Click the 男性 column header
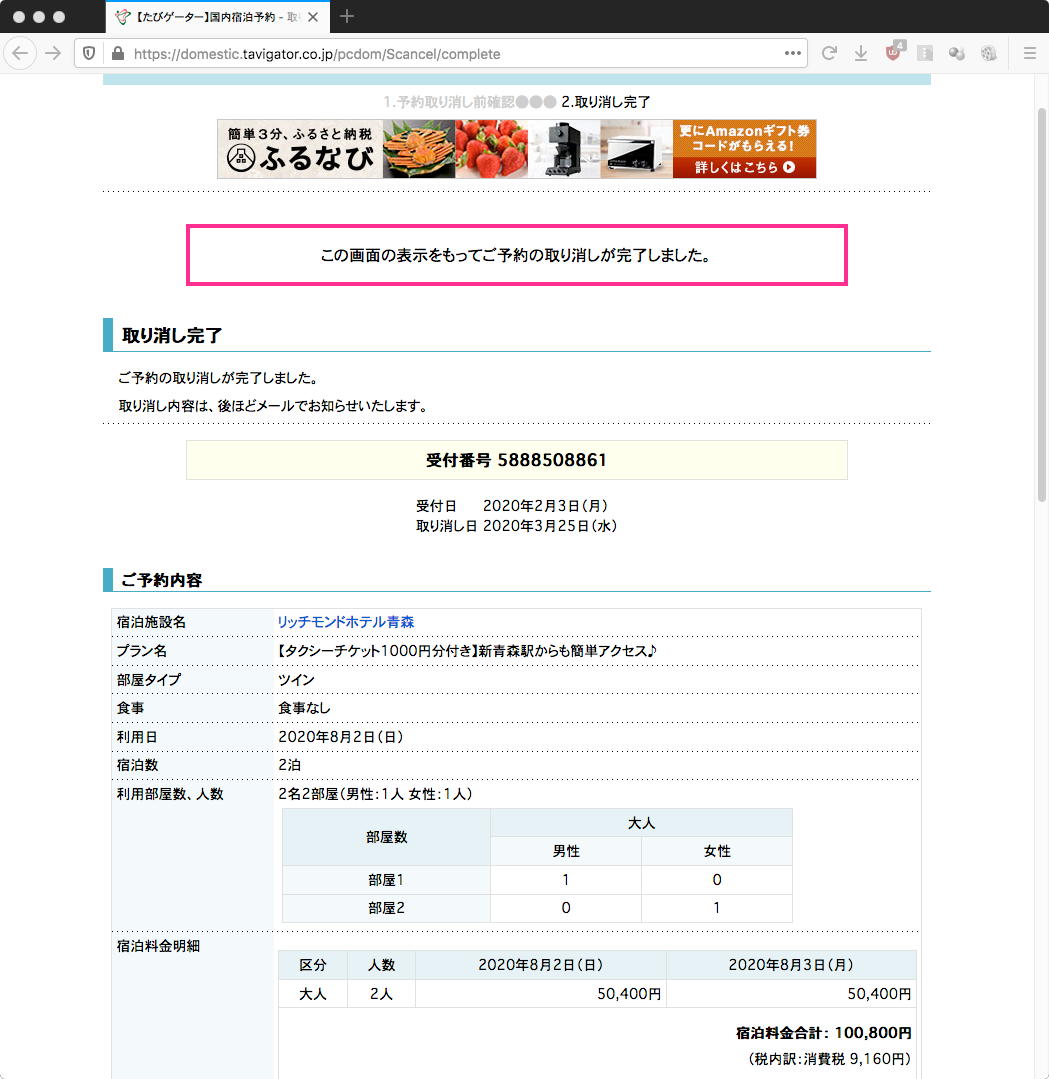The image size is (1049, 1079). click(x=566, y=851)
